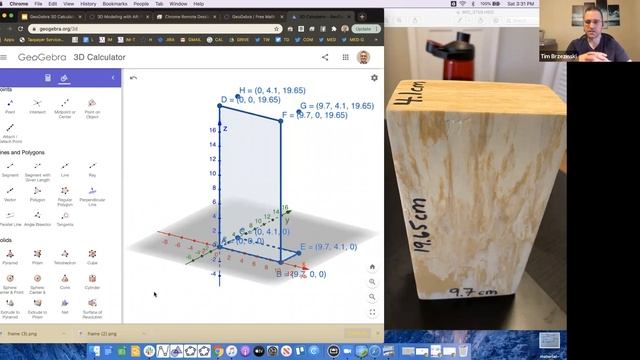Select the Segment tool
The image size is (640, 360).
[10, 169]
